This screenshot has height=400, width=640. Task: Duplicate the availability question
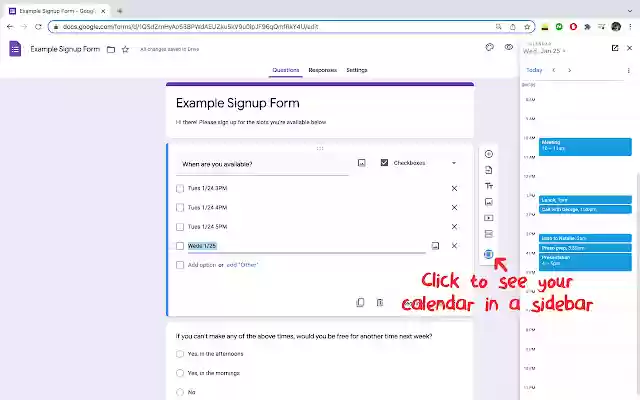click(360, 302)
